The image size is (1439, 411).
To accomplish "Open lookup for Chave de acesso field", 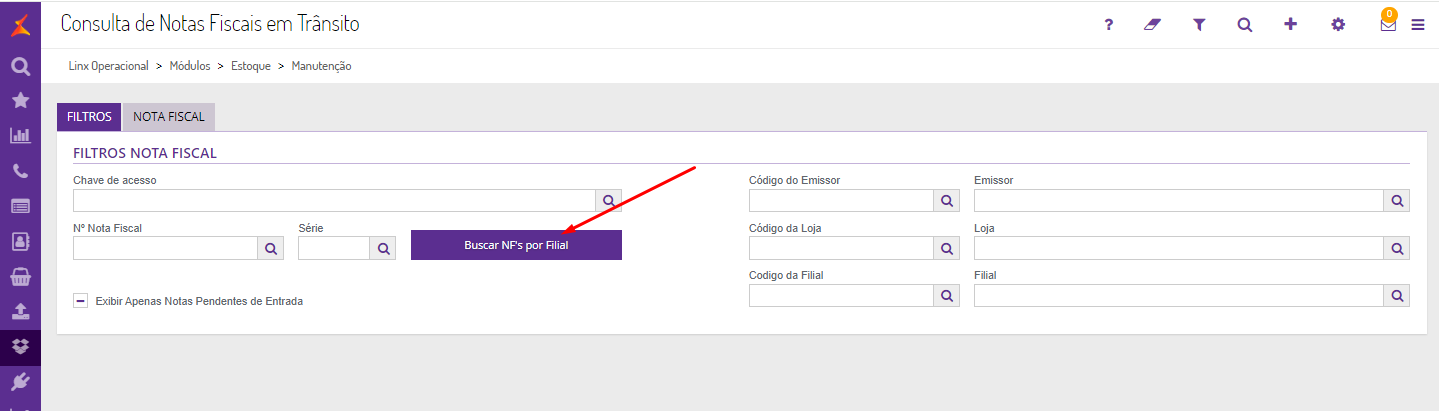I will point(609,200).
